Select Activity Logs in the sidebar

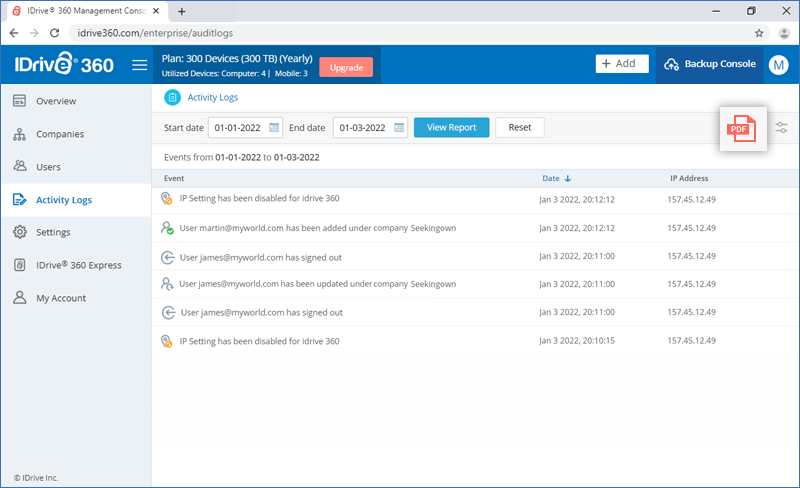(x=77, y=200)
